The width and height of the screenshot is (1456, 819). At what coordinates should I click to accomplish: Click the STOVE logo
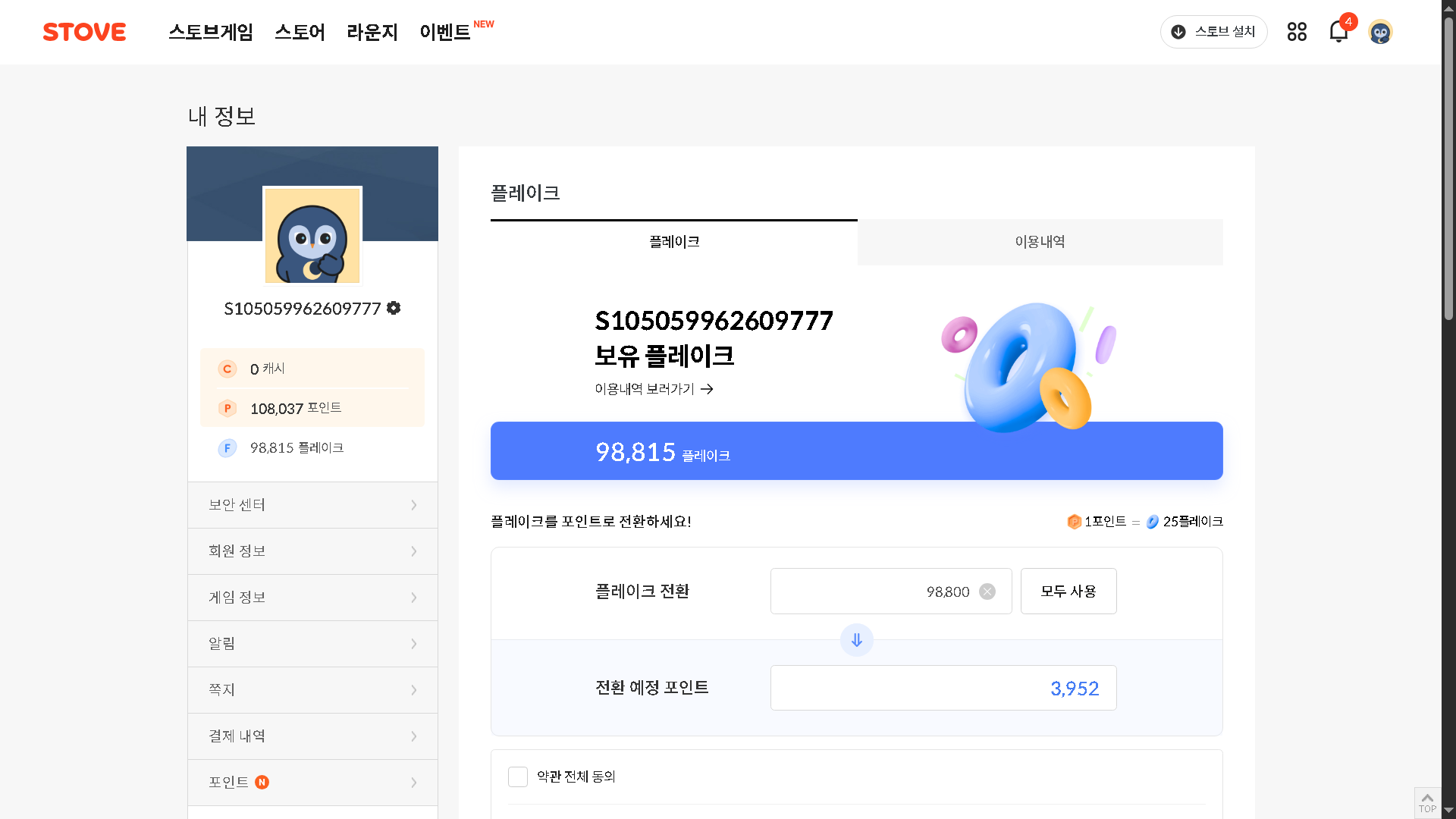84,32
